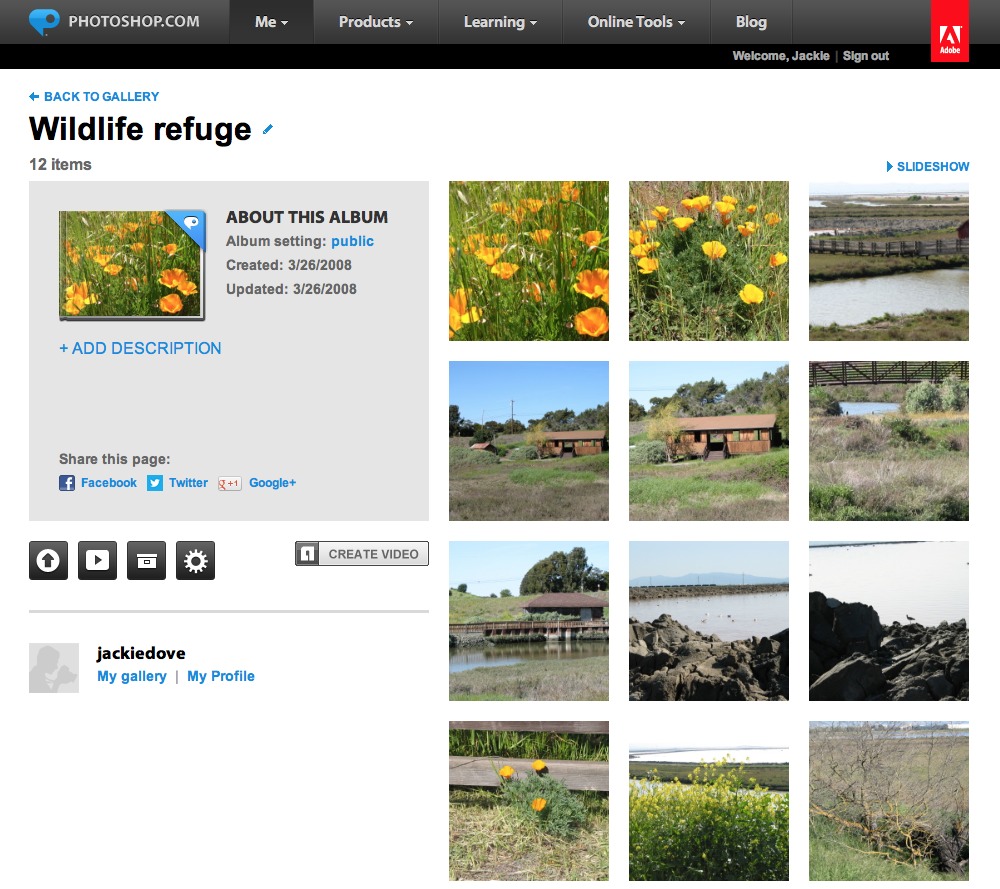Expand the Online Tools dropdown menu

point(636,22)
